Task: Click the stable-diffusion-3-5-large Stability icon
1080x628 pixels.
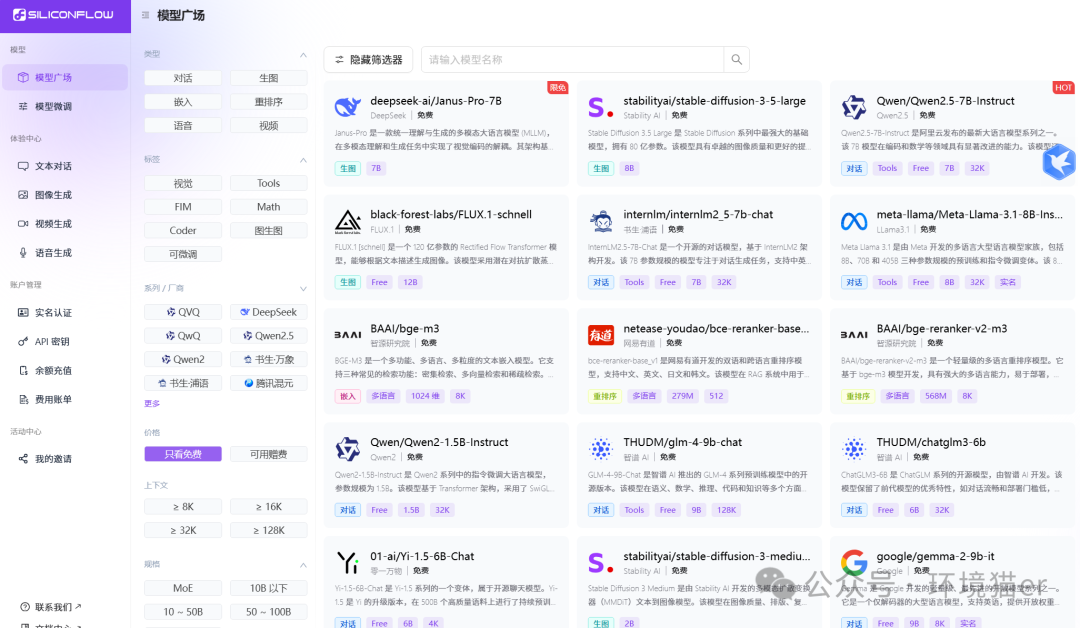Action: tap(601, 107)
